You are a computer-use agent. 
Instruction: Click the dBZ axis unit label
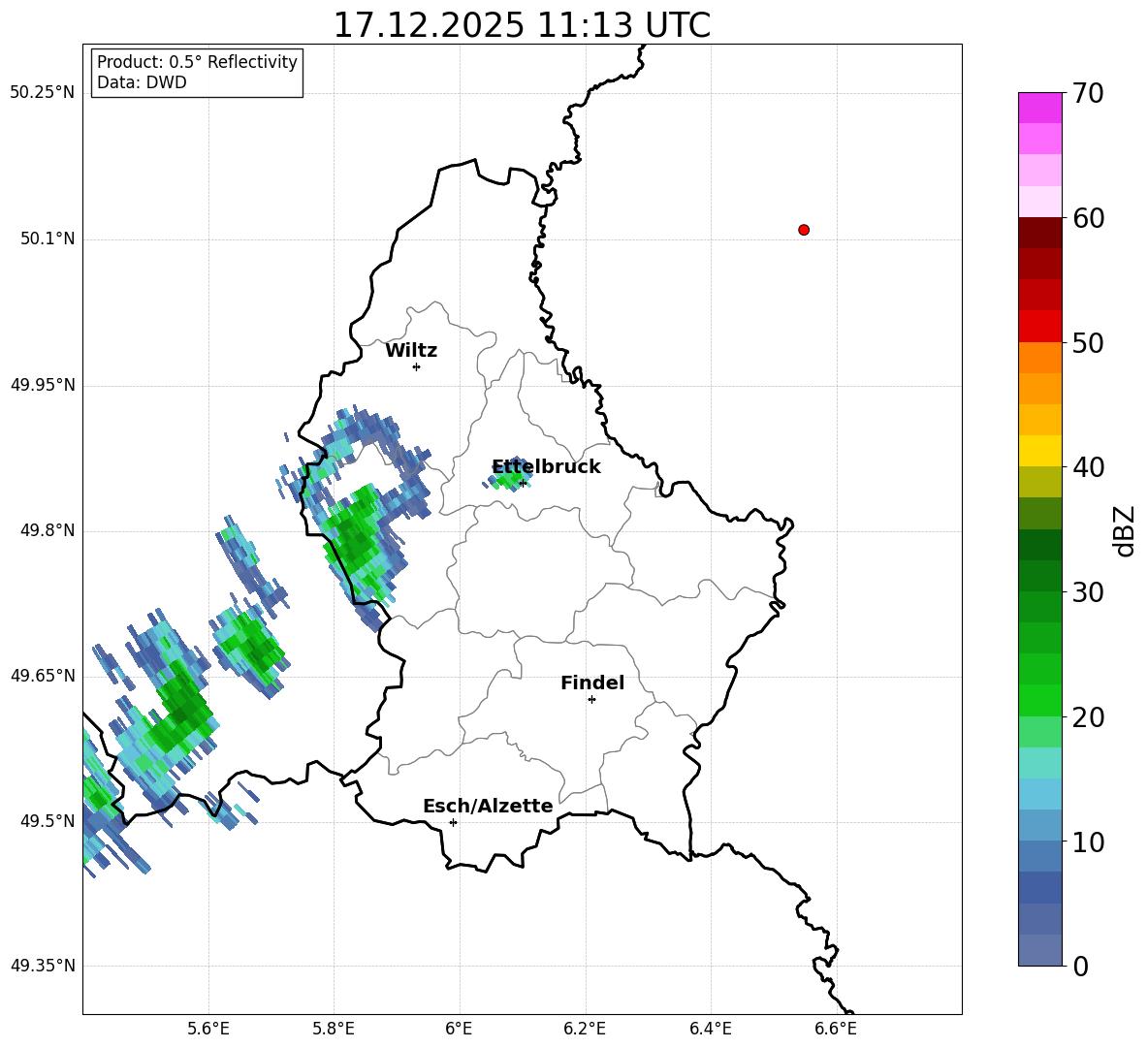(1126, 530)
